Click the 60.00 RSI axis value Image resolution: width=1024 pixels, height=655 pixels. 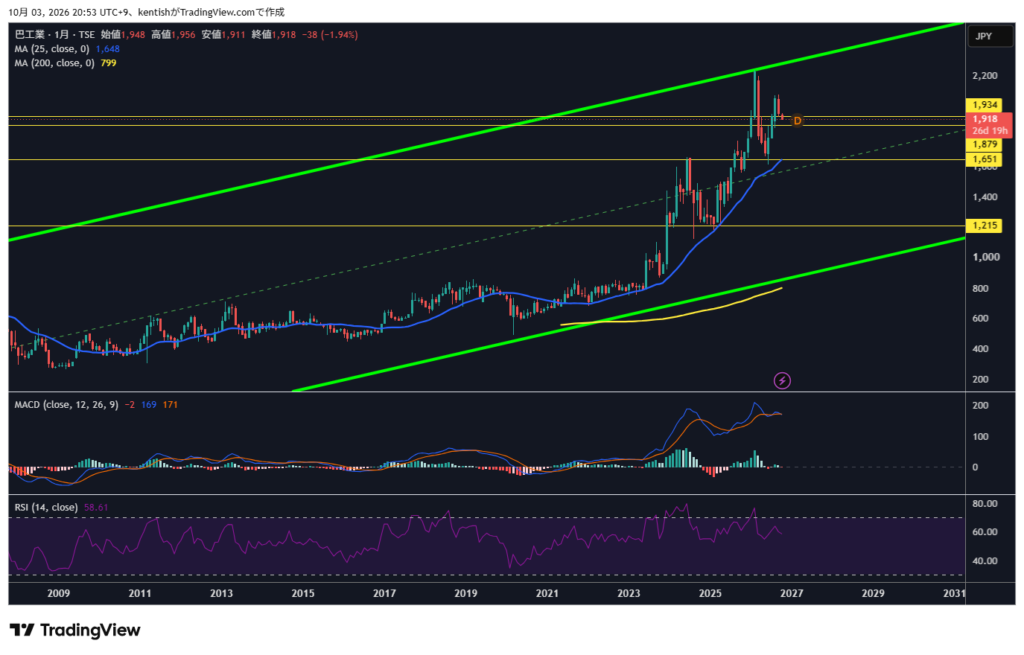pyautogui.click(x=985, y=532)
